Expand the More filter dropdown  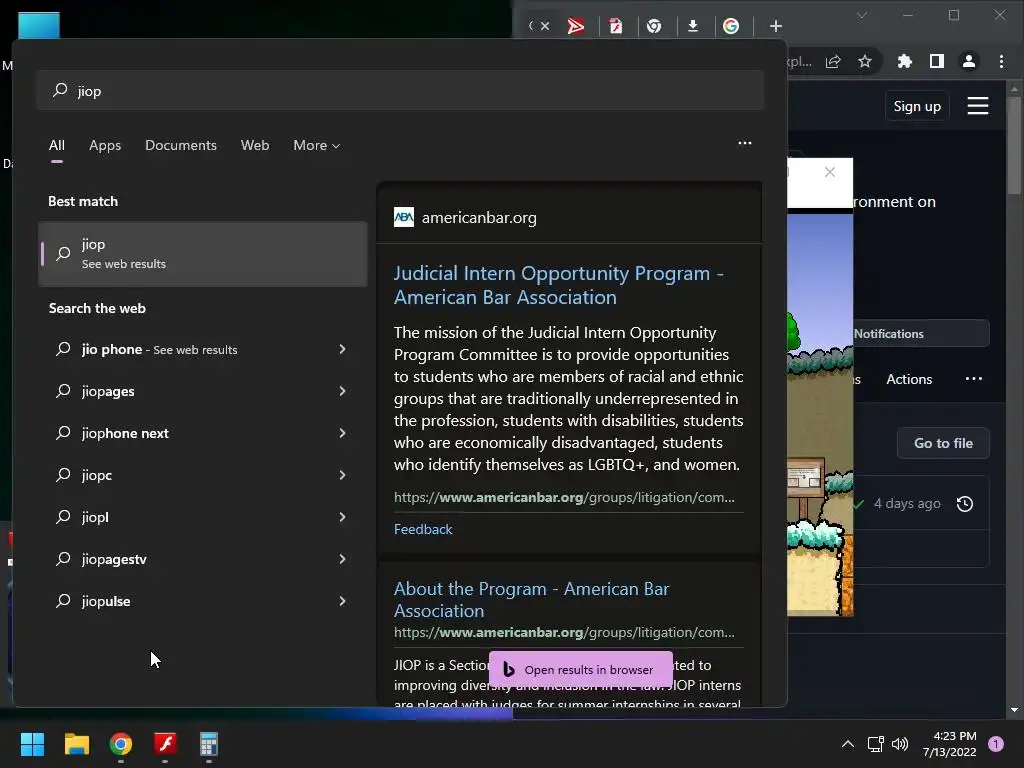click(317, 146)
